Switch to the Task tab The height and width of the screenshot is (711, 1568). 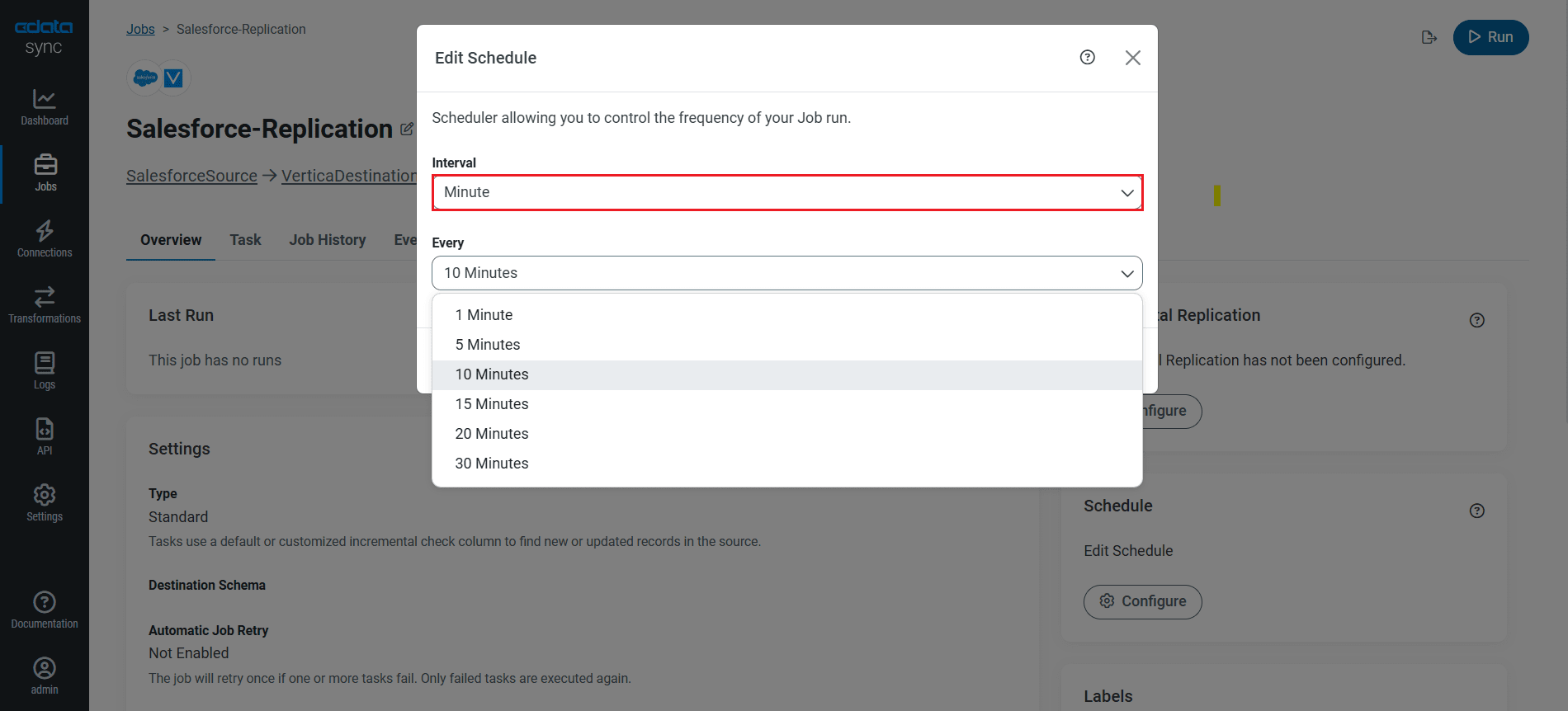tap(245, 240)
